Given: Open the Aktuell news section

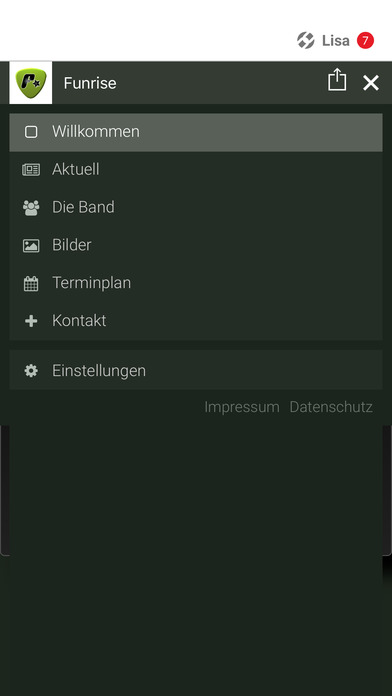Looking at the screenshot, I should pos(196,170).
